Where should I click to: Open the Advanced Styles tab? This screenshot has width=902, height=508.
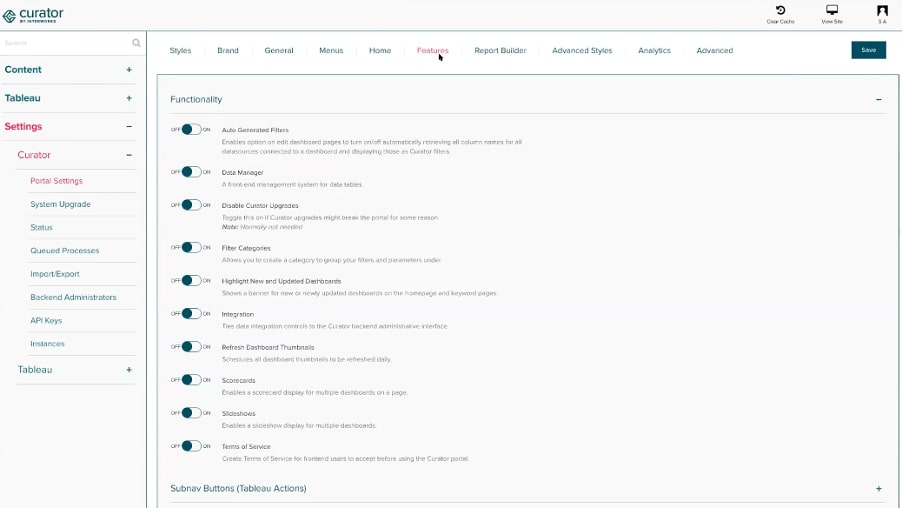coord(582,51)
